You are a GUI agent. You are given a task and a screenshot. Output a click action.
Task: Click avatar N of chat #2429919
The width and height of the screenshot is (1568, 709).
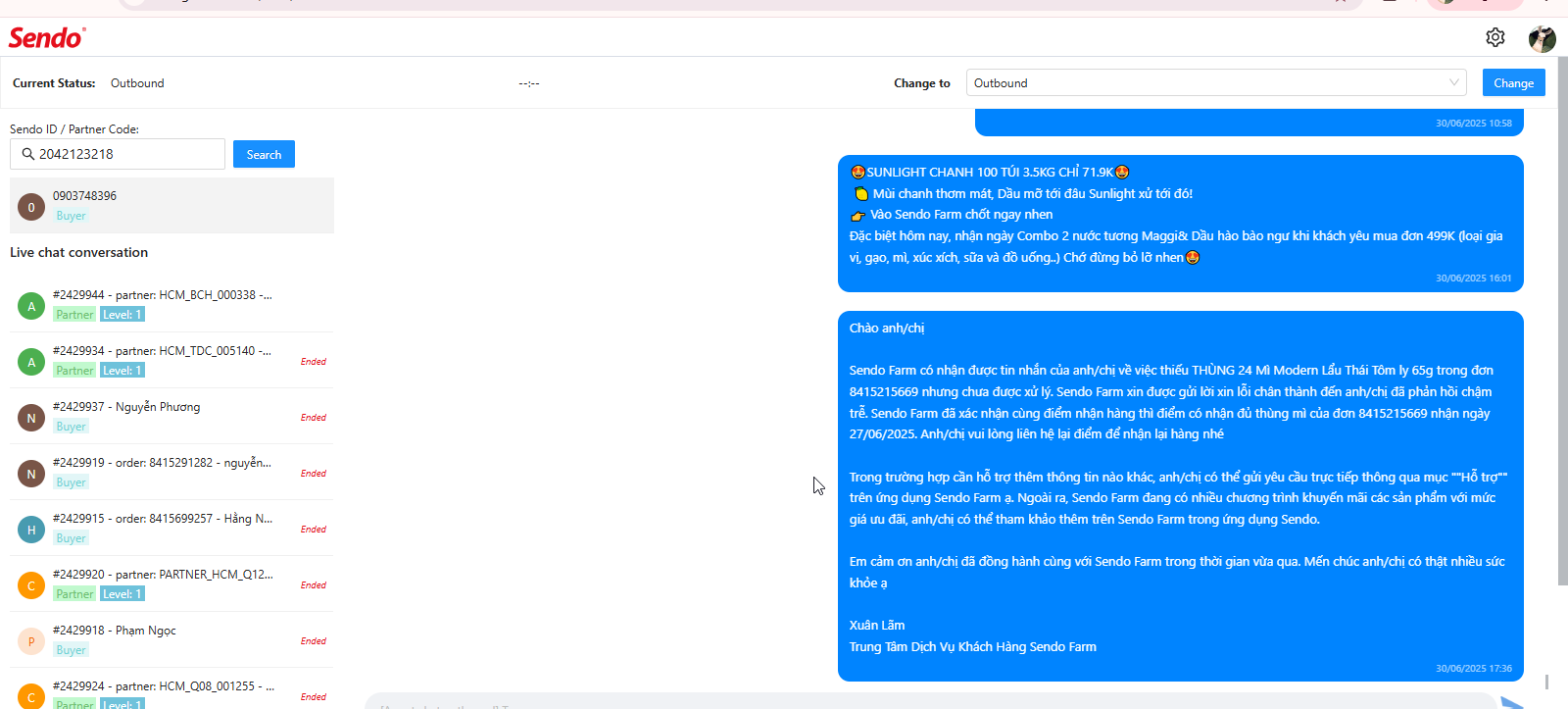[x=31, y=474]
